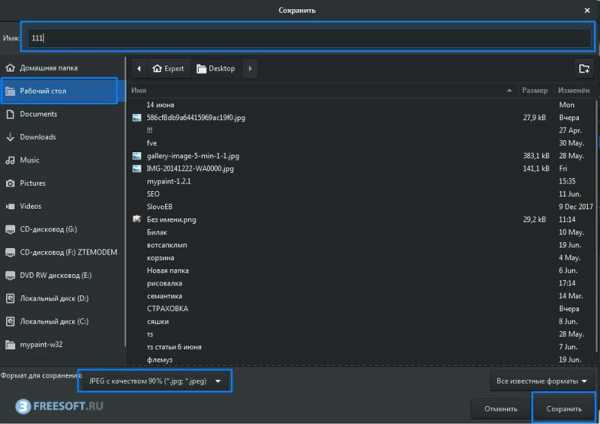Click the back arrow in path bar

tap(139, 68)
